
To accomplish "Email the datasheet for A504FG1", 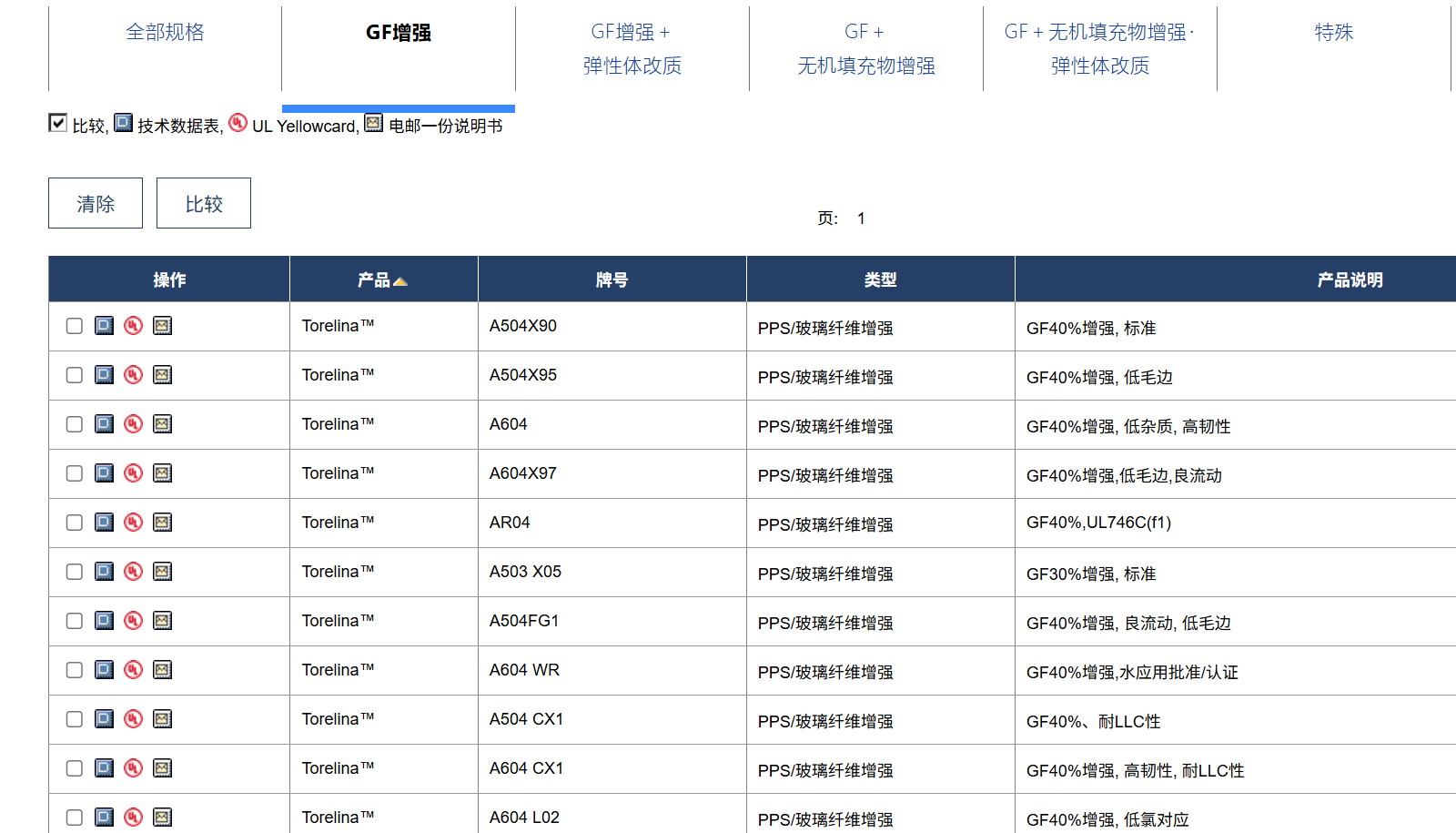I will (163, 621).
